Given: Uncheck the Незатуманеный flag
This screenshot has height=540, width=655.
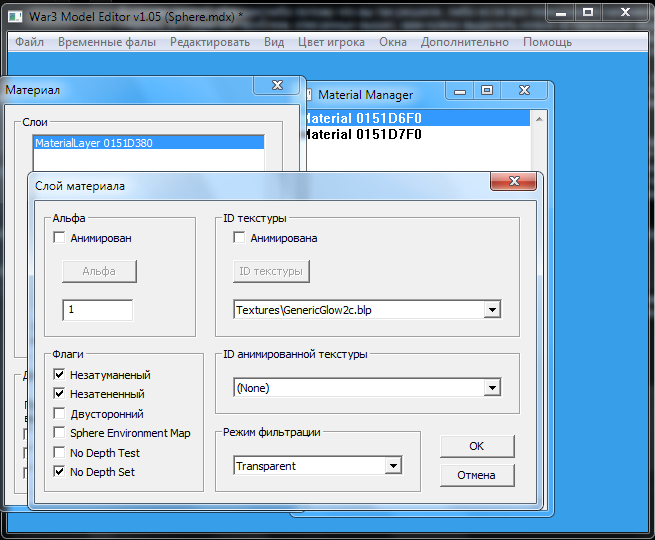Looking at the screenshot, I should tap(59, 374).
